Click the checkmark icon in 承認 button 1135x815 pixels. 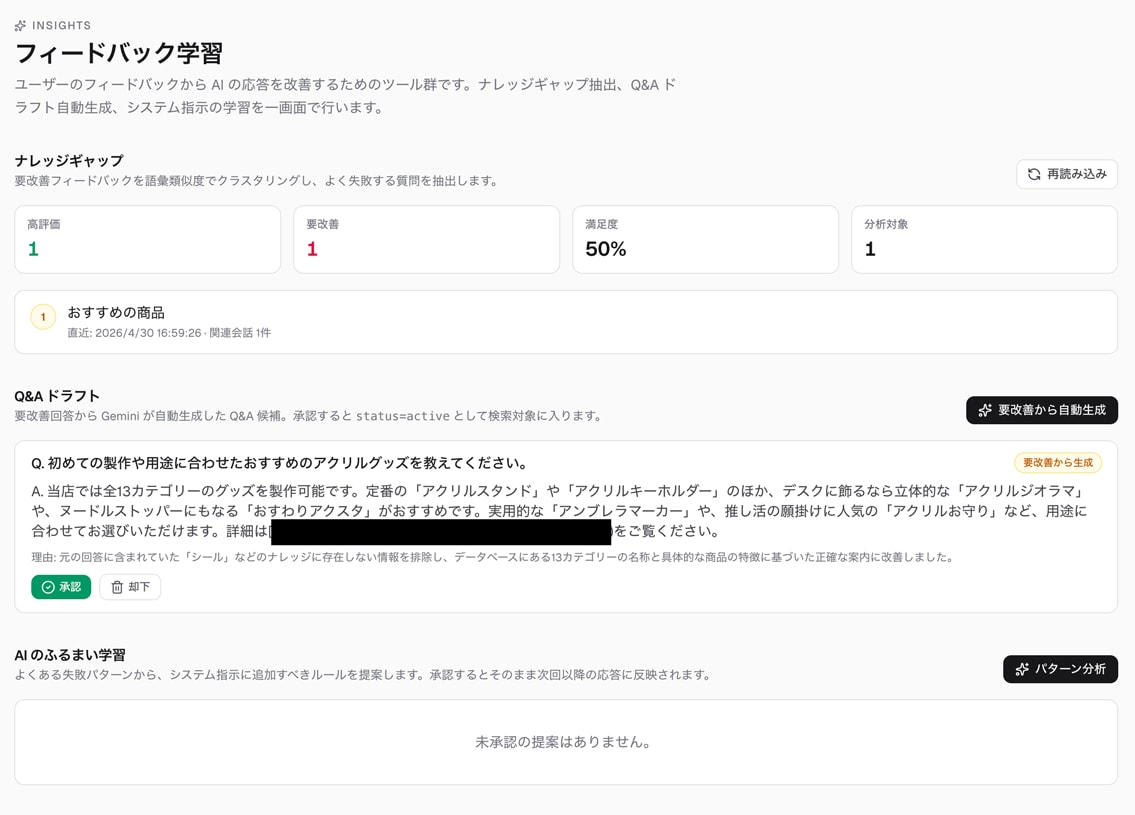click(x=48, y=587)
